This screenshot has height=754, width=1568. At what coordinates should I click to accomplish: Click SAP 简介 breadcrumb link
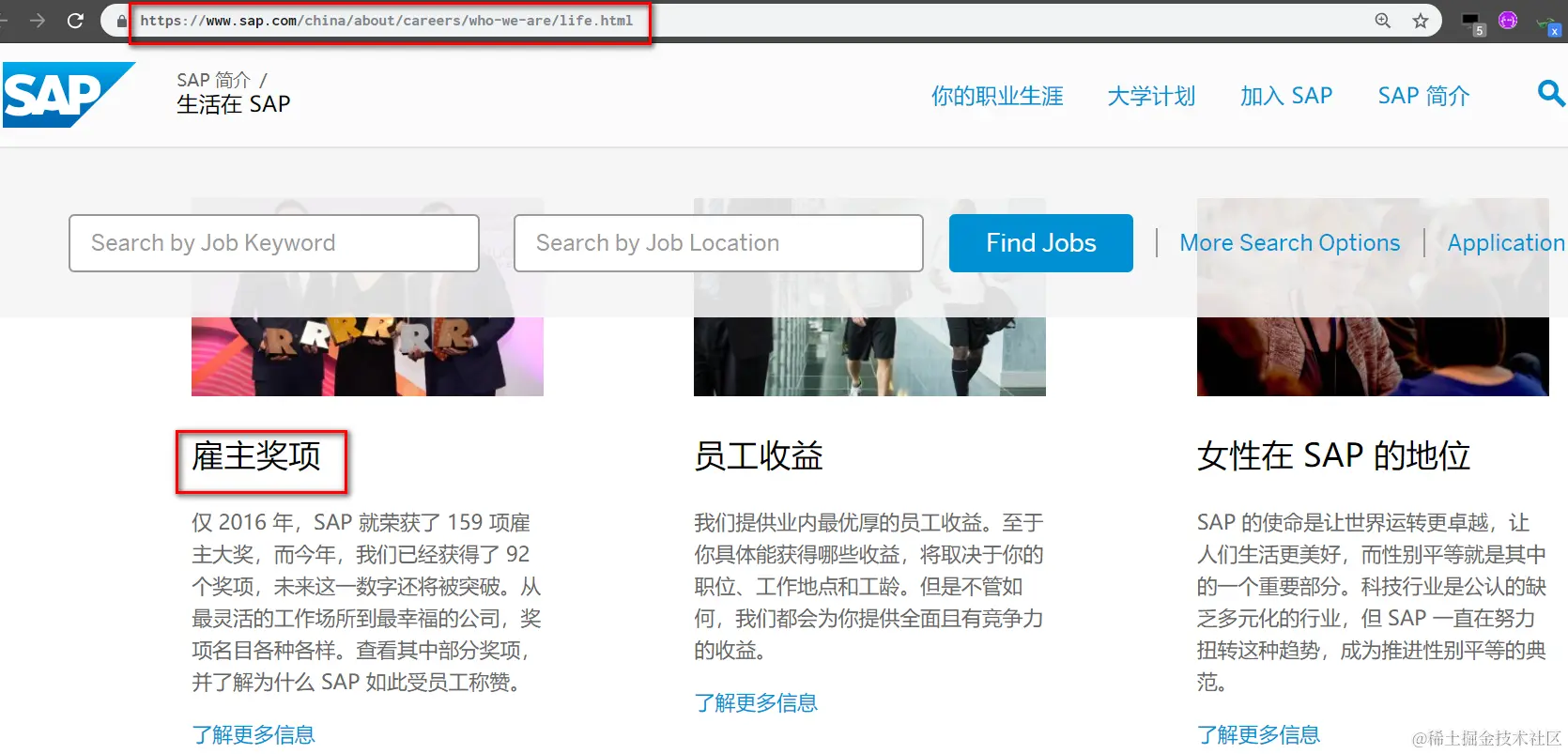(x=213, y=80)
